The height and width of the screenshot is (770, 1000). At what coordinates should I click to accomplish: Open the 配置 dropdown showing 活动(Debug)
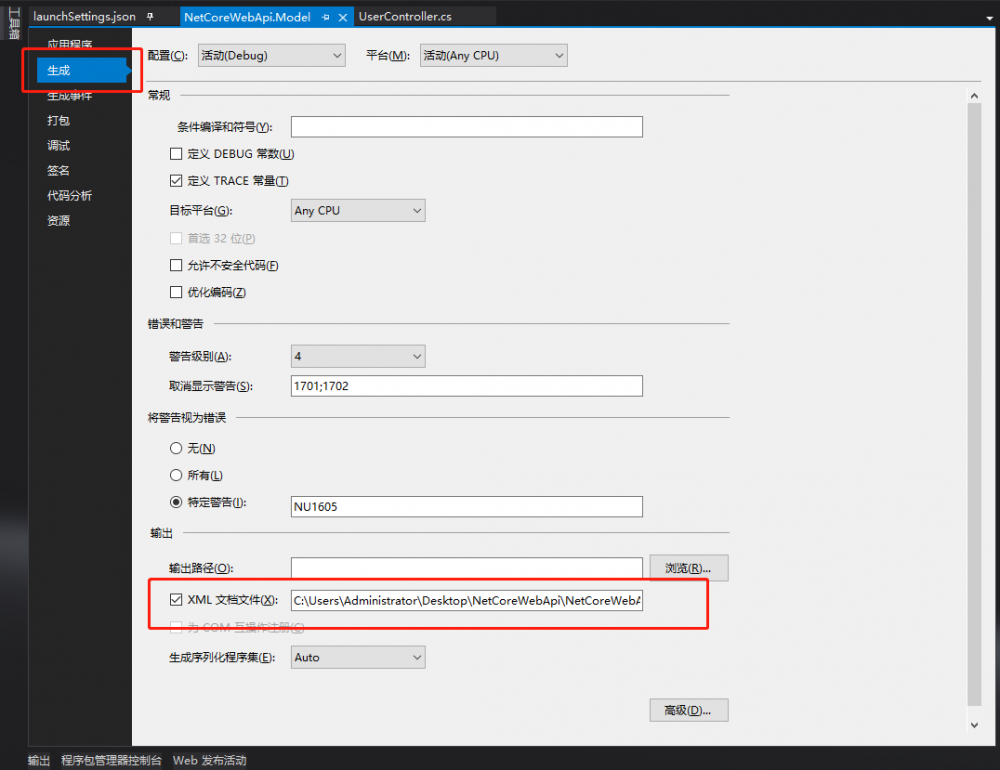tap(271, 55)
